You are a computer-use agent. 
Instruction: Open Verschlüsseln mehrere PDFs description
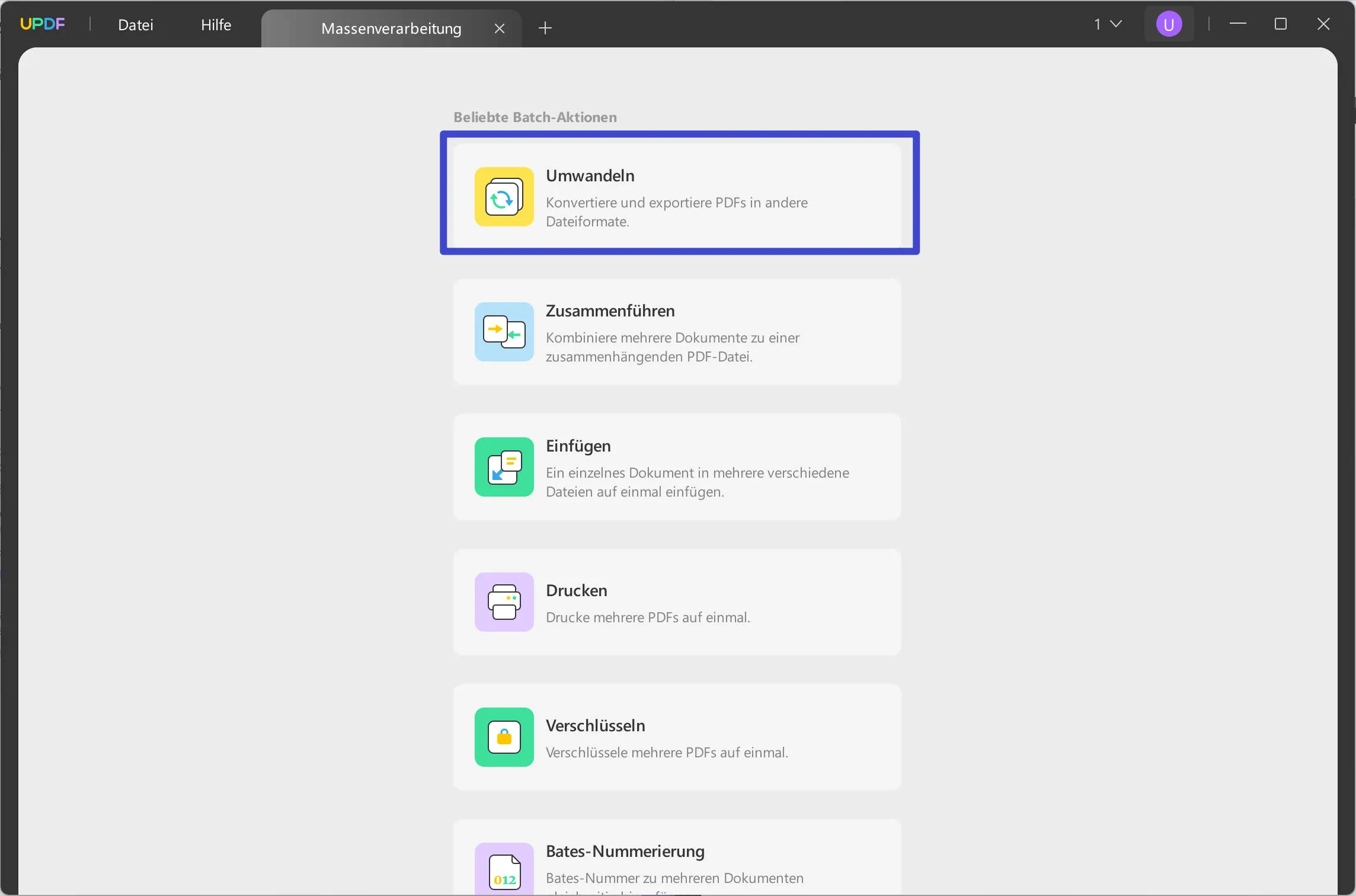pyautogui.click(x=666, y=753)
